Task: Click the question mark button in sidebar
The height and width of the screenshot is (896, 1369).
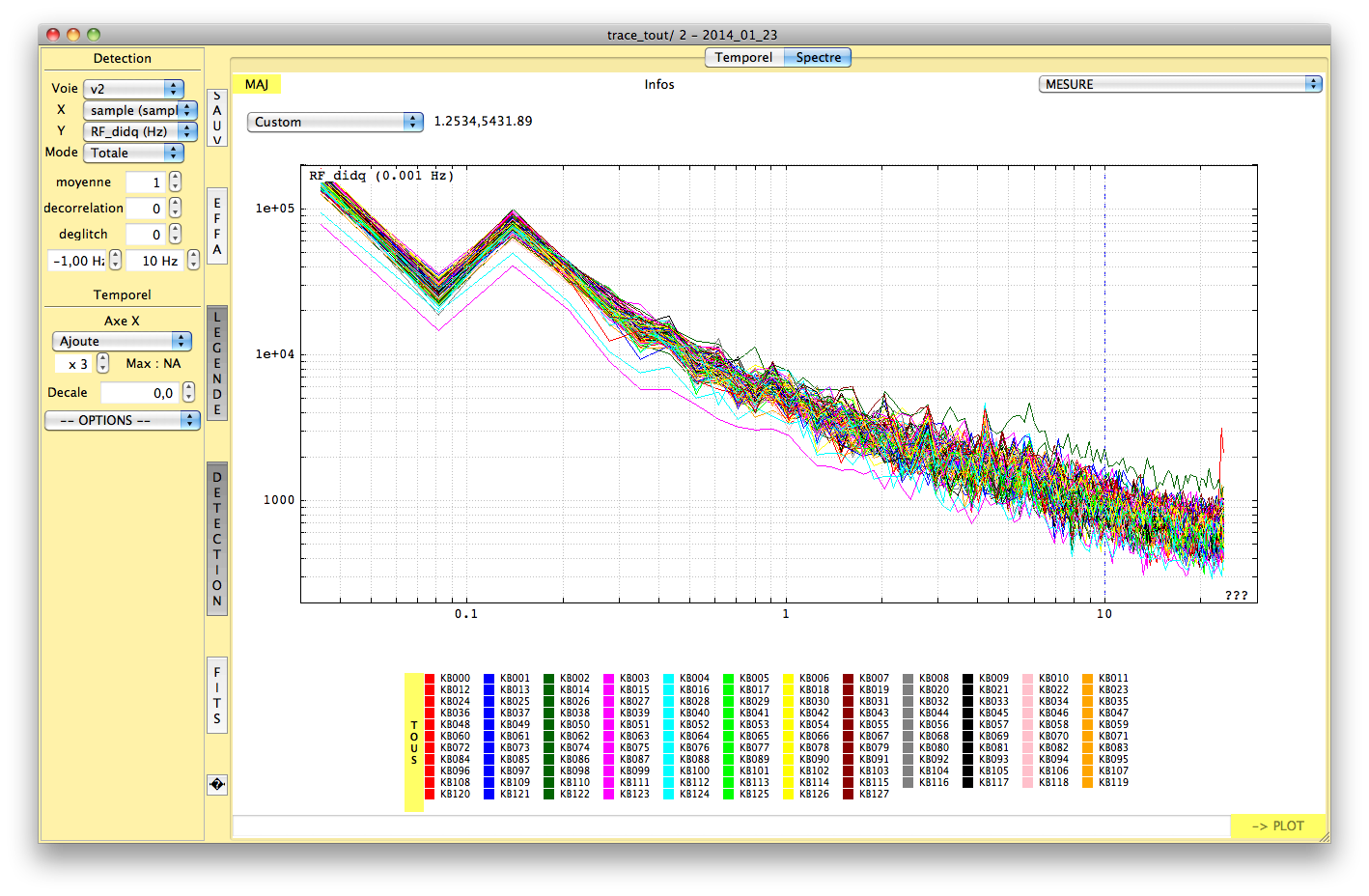Action: click(x=217, y=785)
